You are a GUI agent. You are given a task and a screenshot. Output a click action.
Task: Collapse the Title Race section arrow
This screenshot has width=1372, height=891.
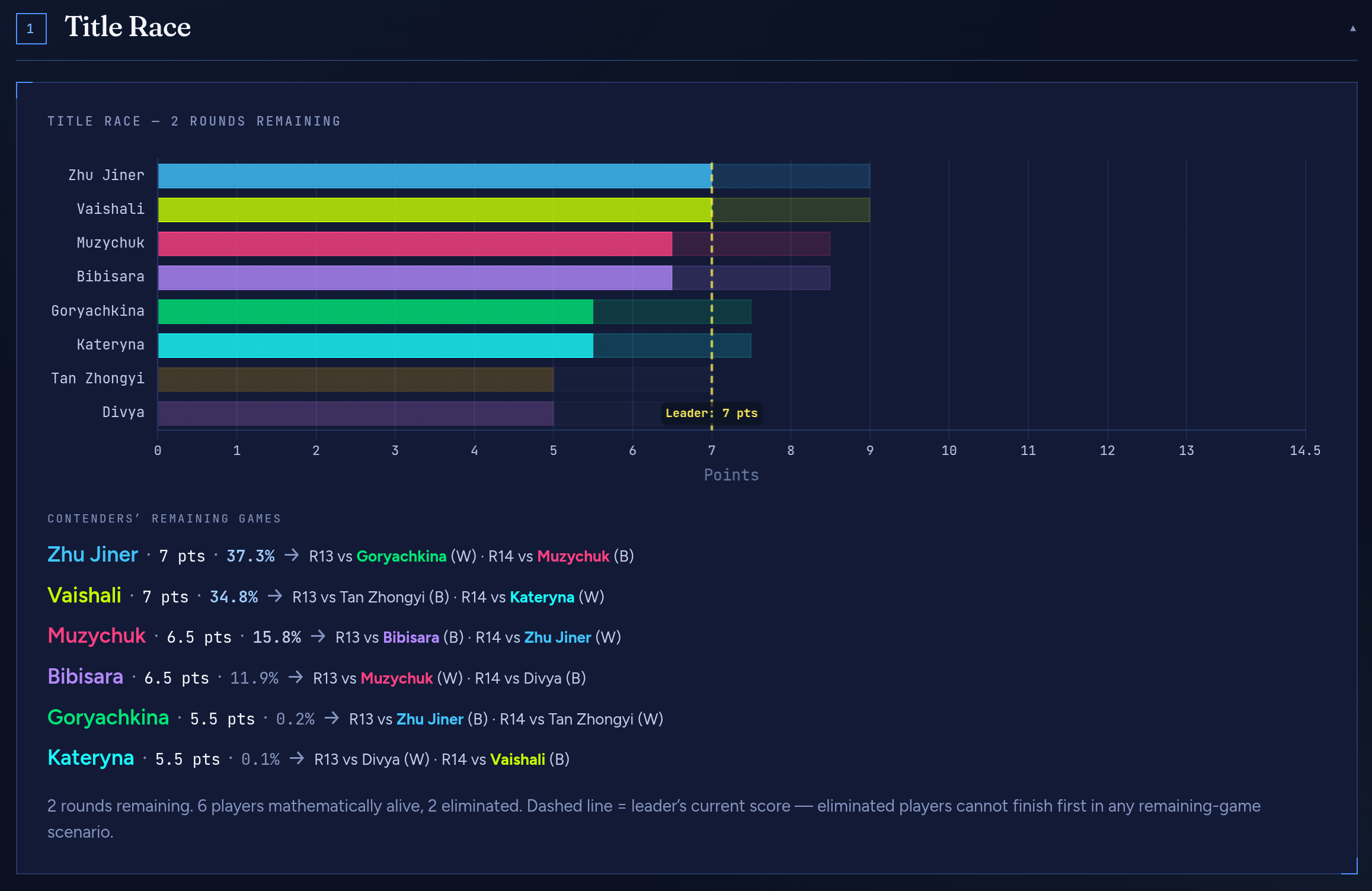[1352, 28]
